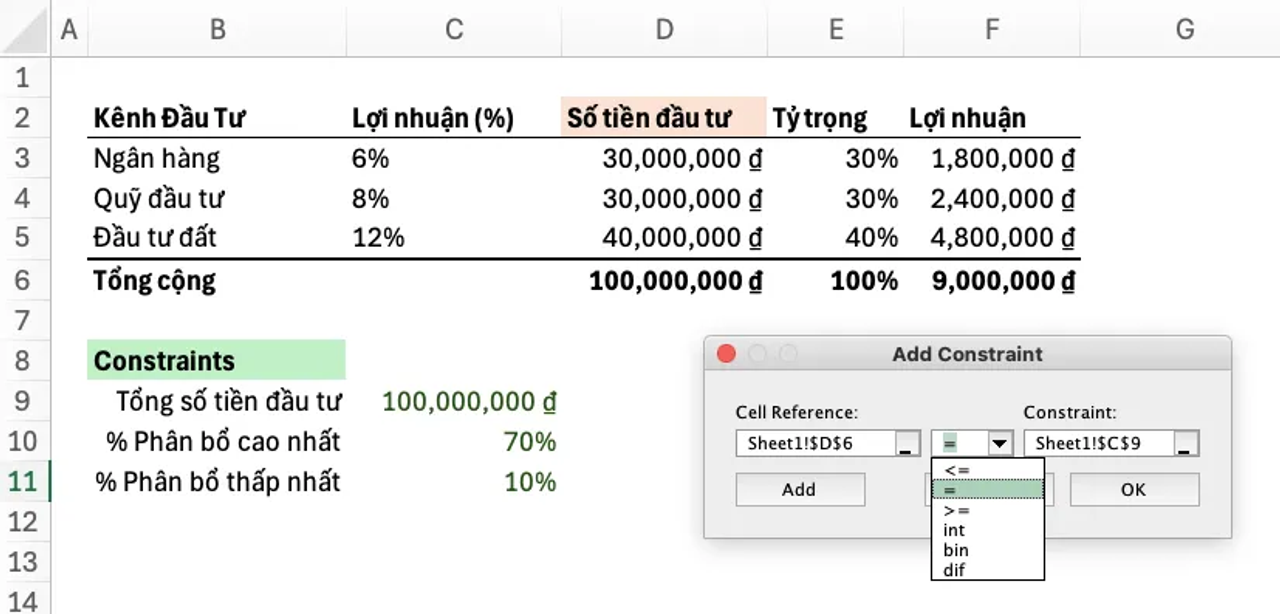Viewport: 1280px width, 614px height.
Task: Choose "bin" from the operator dropdown
Action: click(955, 550)
